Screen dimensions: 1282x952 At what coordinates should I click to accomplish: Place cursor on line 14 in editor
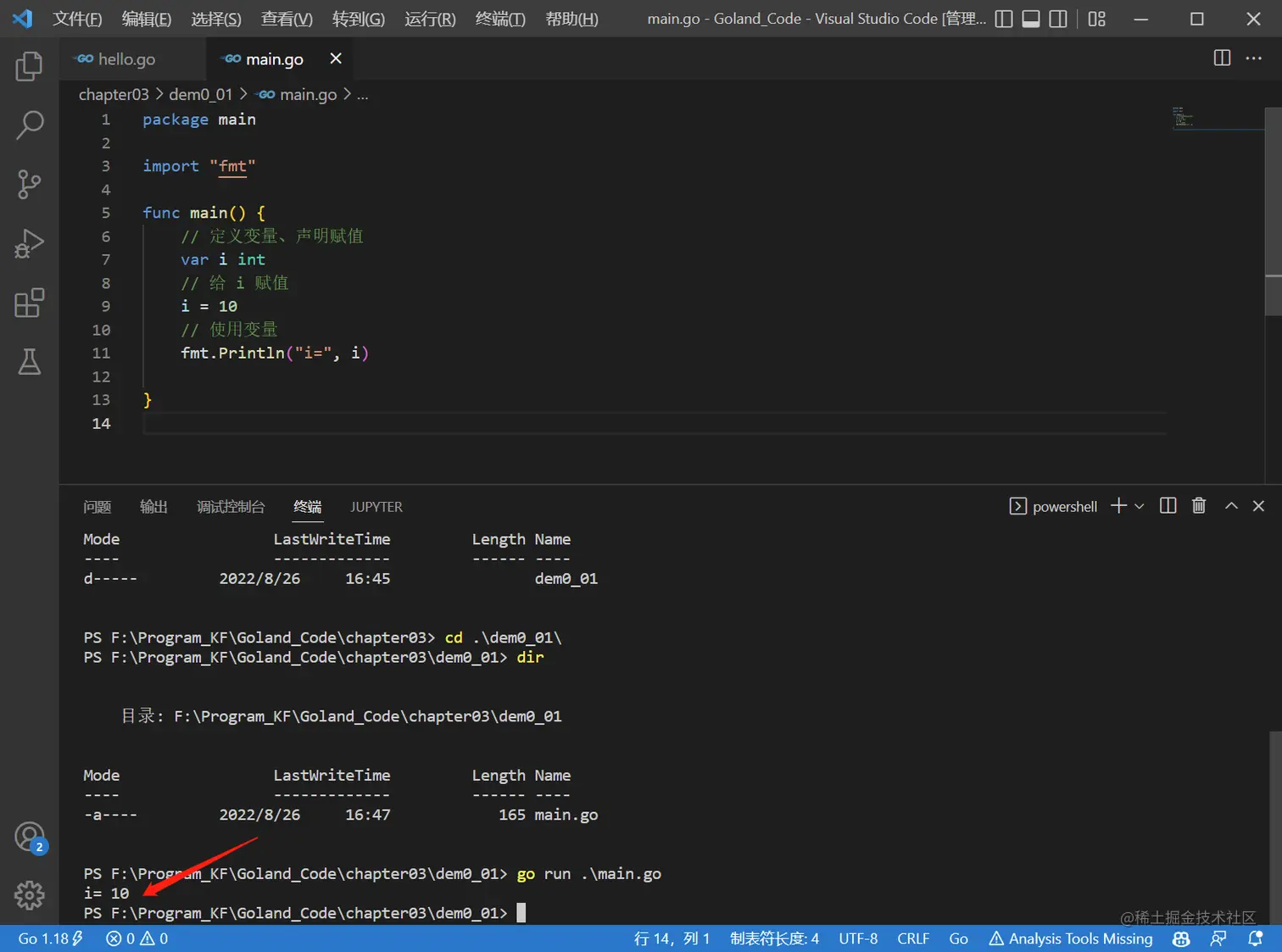pyautogui.click(x=654, y=423)
